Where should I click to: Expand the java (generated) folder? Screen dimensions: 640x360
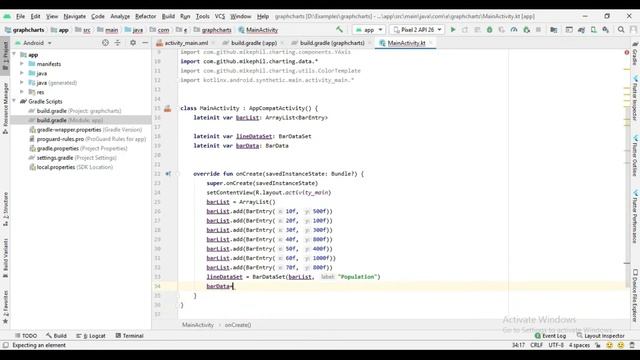(x=22, y=82)
